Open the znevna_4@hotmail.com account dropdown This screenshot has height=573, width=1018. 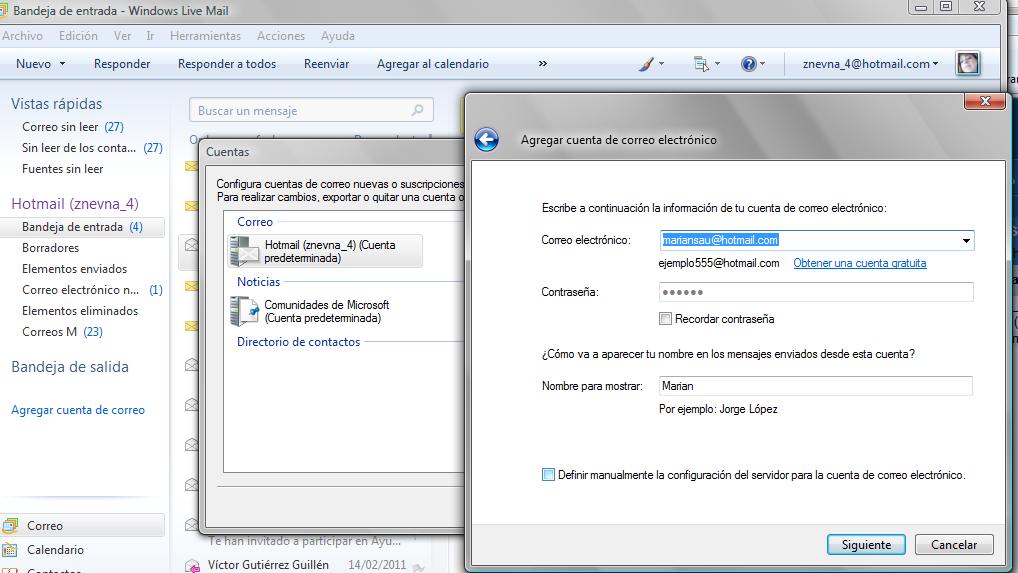871,64
